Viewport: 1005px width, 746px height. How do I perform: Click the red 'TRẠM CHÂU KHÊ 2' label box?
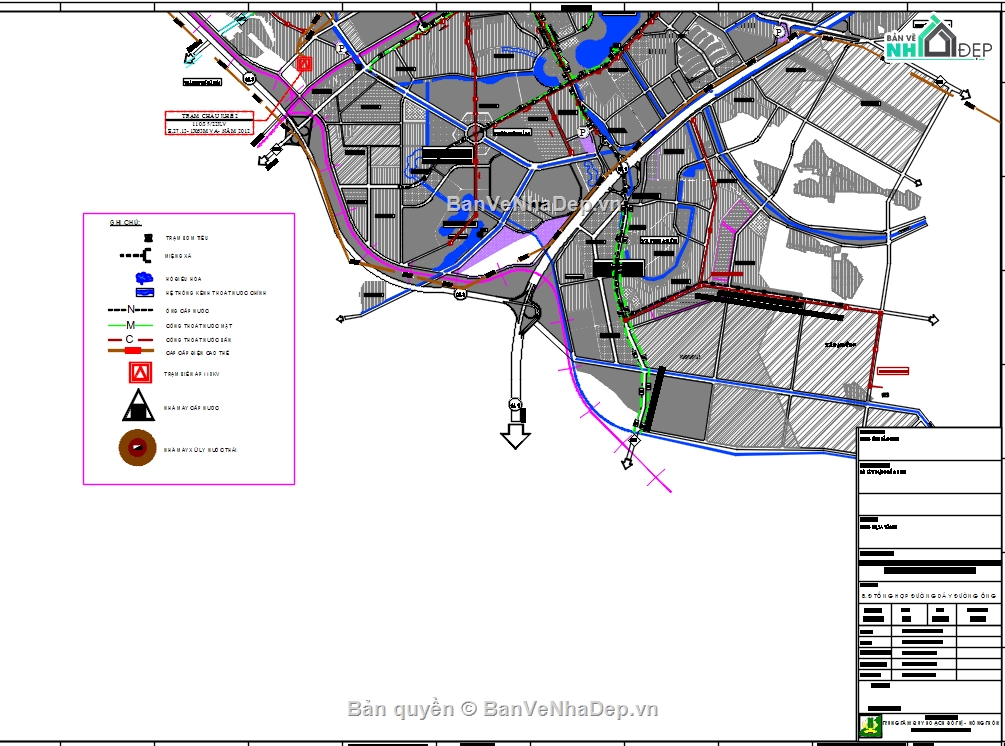click(x=209, y=122)
